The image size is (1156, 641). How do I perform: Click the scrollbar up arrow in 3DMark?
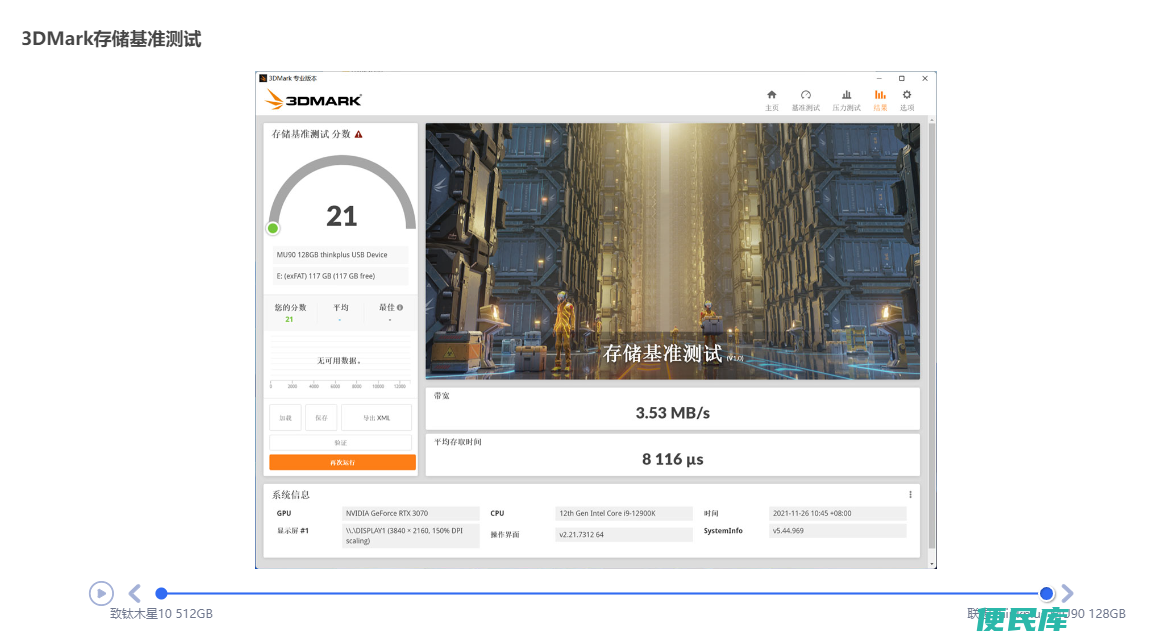933,119
